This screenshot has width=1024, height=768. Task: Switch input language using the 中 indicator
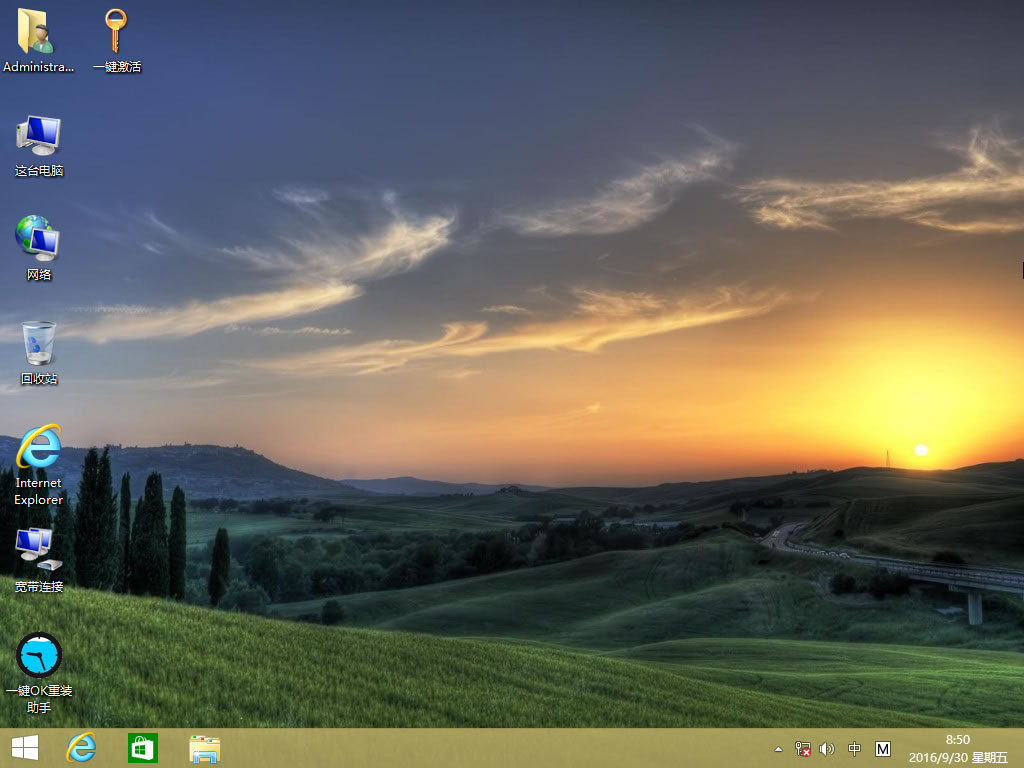pos(853,747)
